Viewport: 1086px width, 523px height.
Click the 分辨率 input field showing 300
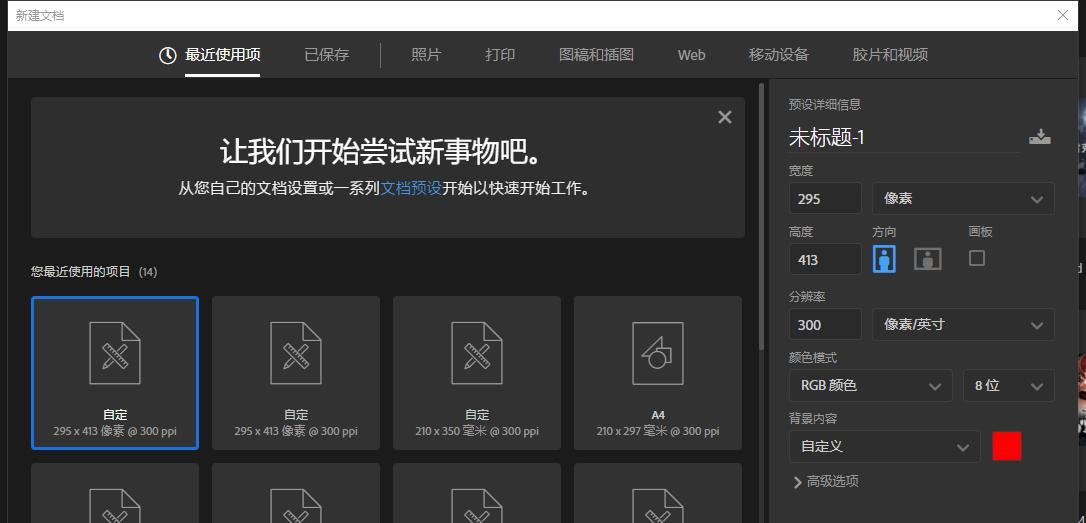826,324
